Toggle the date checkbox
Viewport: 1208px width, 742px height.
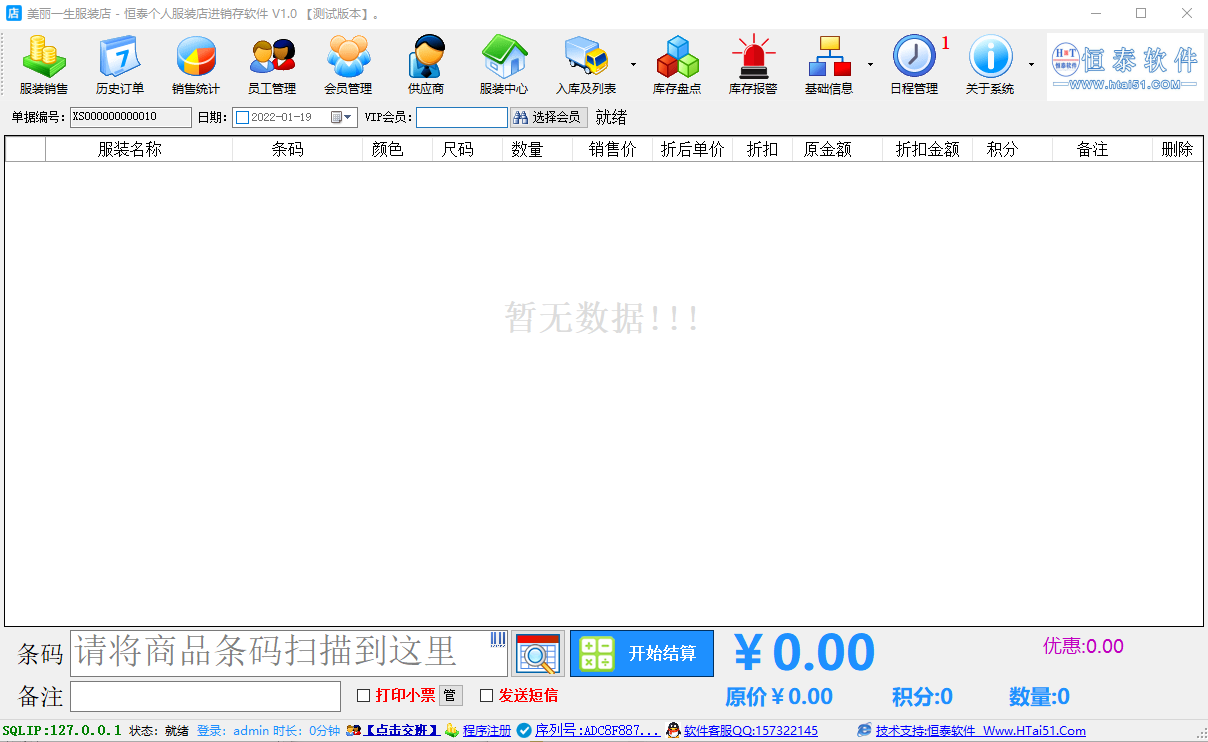click(x=242, y=118)
